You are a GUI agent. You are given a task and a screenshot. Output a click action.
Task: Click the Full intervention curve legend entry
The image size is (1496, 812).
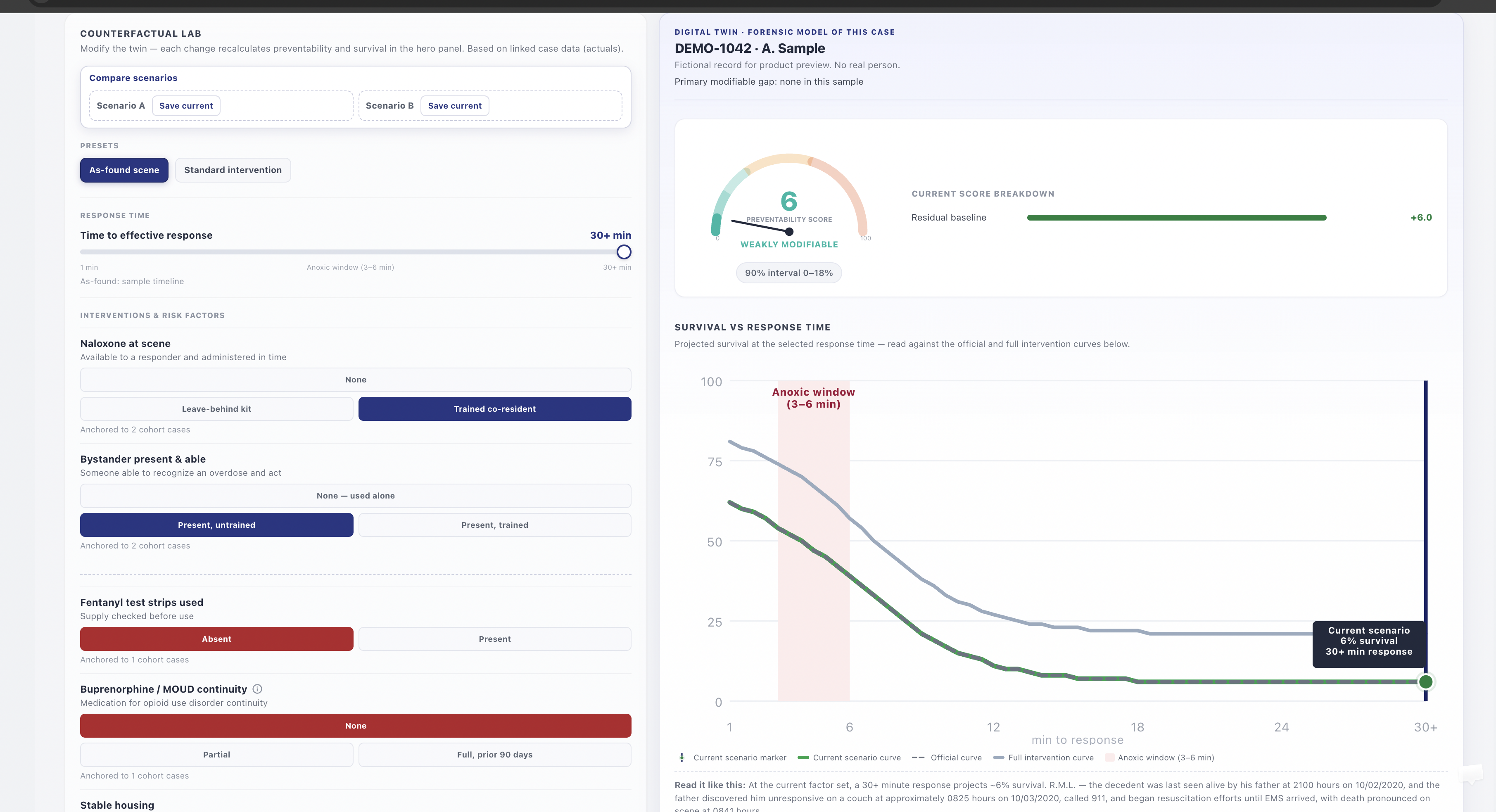click(1044, 758)
